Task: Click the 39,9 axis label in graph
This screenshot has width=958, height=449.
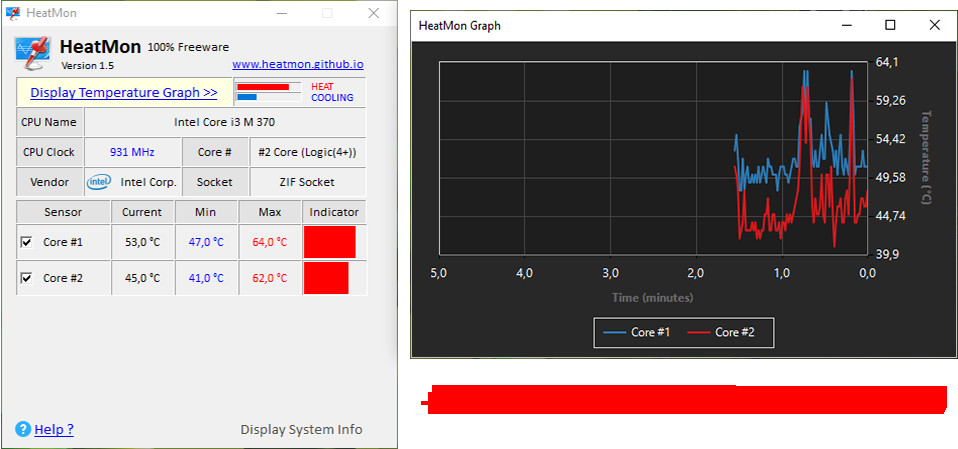Action: point(888,254)
